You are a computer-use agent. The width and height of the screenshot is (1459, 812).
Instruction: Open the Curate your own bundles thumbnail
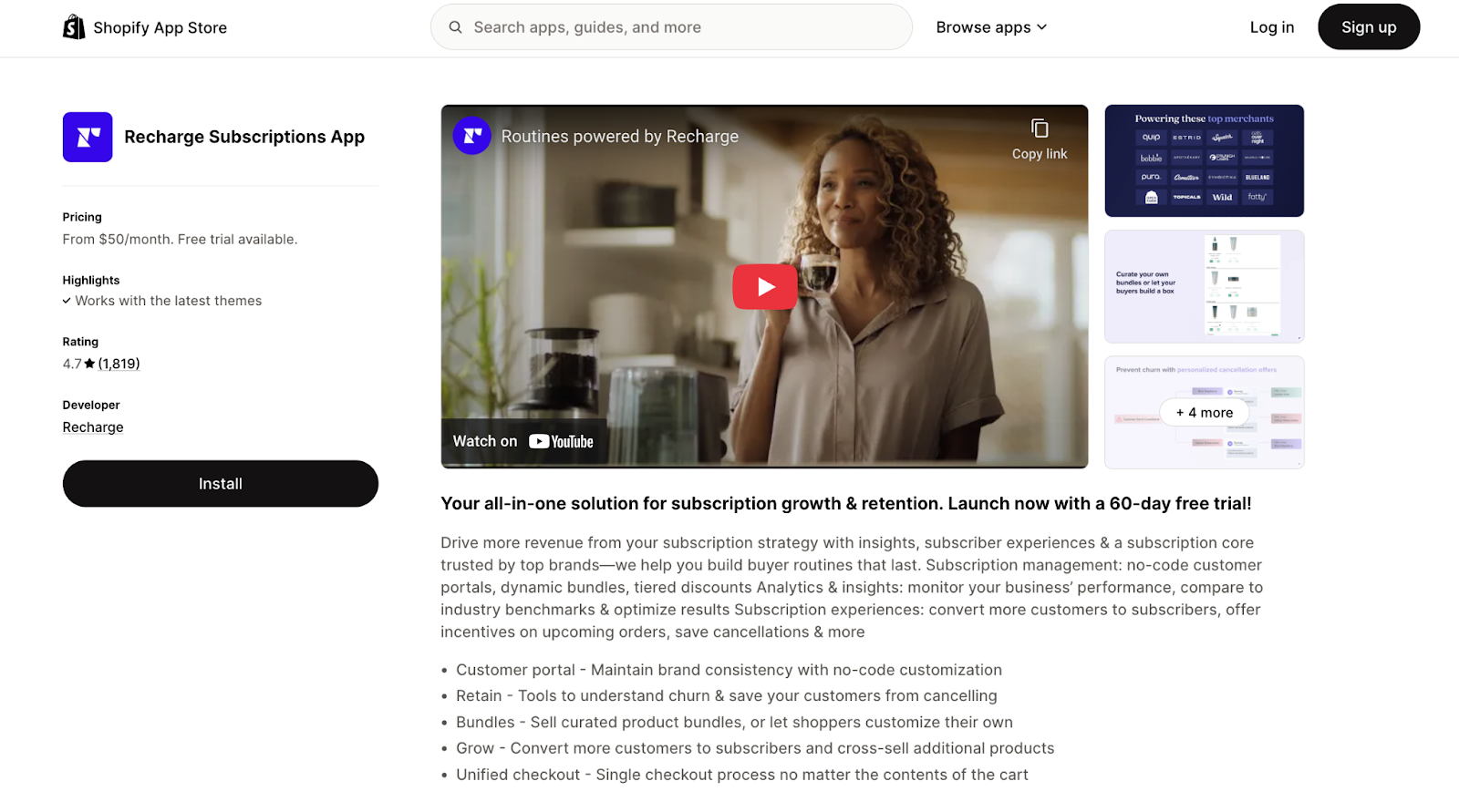click(x=1204, y=287)
